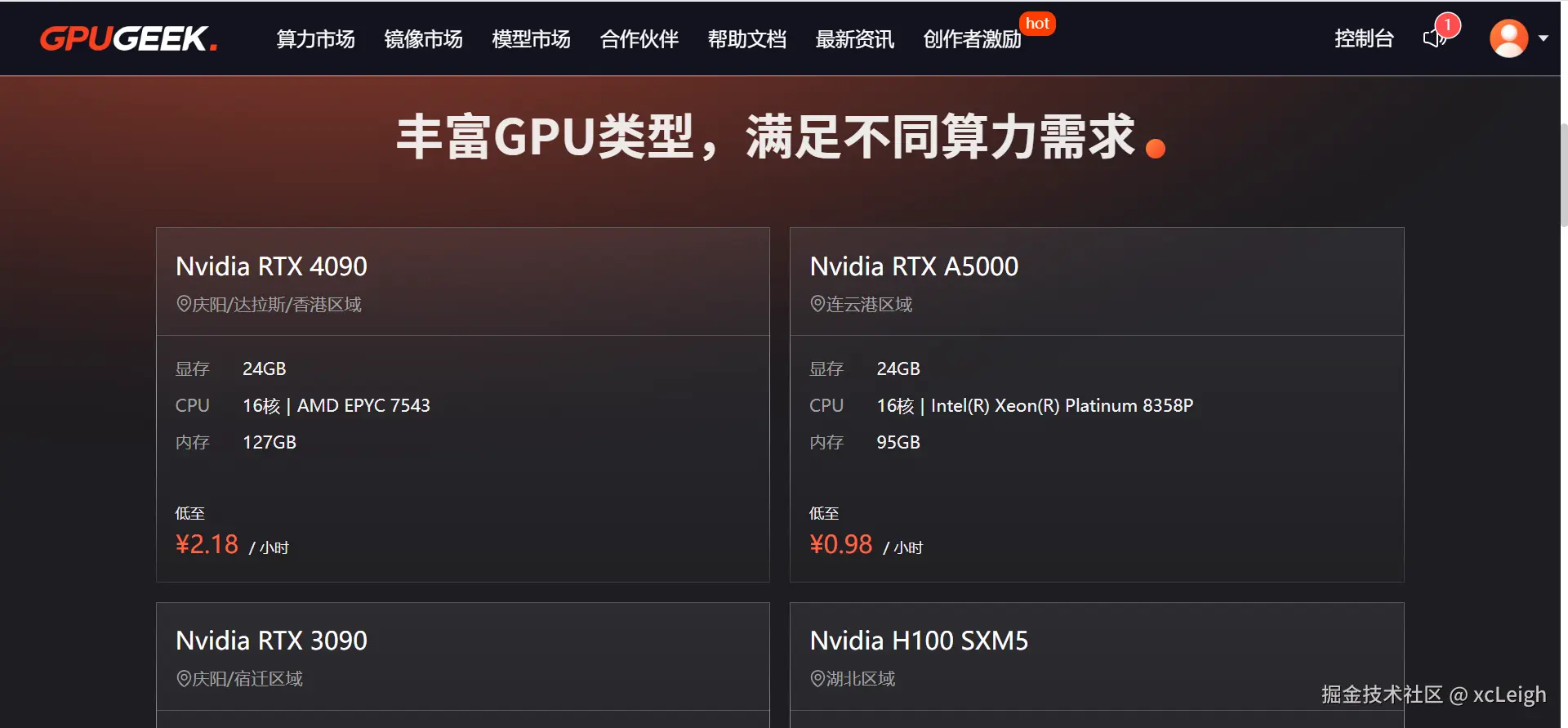
Task: Click 湖北区域 location text
Action: (861, 679)
